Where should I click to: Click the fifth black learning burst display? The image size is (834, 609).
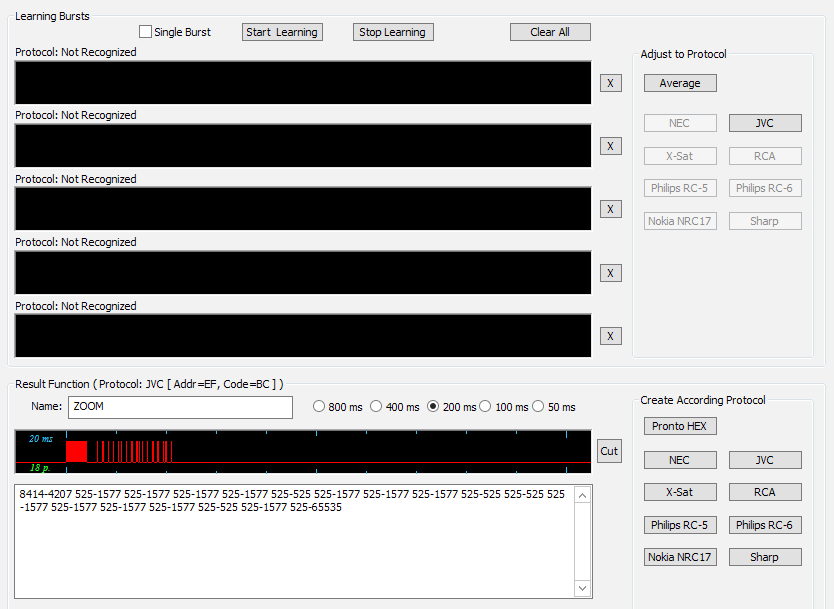click(303, 336)
